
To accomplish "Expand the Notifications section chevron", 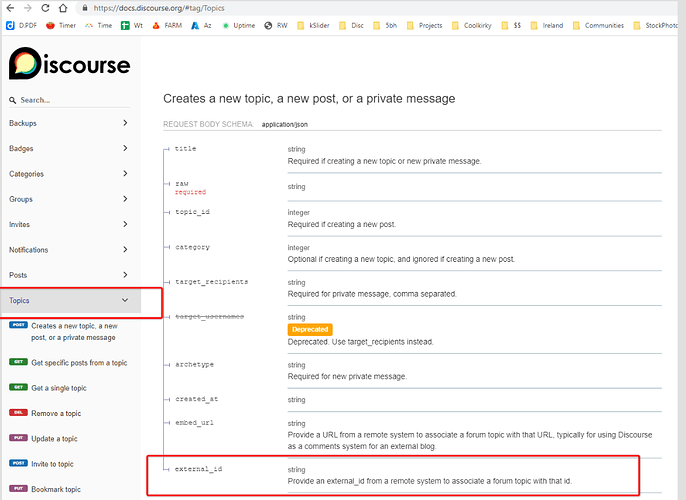I will point(125,250).
